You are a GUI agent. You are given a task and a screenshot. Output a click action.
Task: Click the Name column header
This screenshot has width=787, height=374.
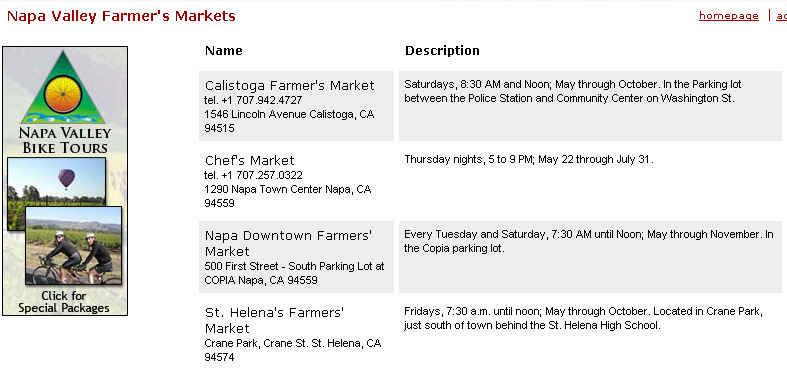click(224, 51)
